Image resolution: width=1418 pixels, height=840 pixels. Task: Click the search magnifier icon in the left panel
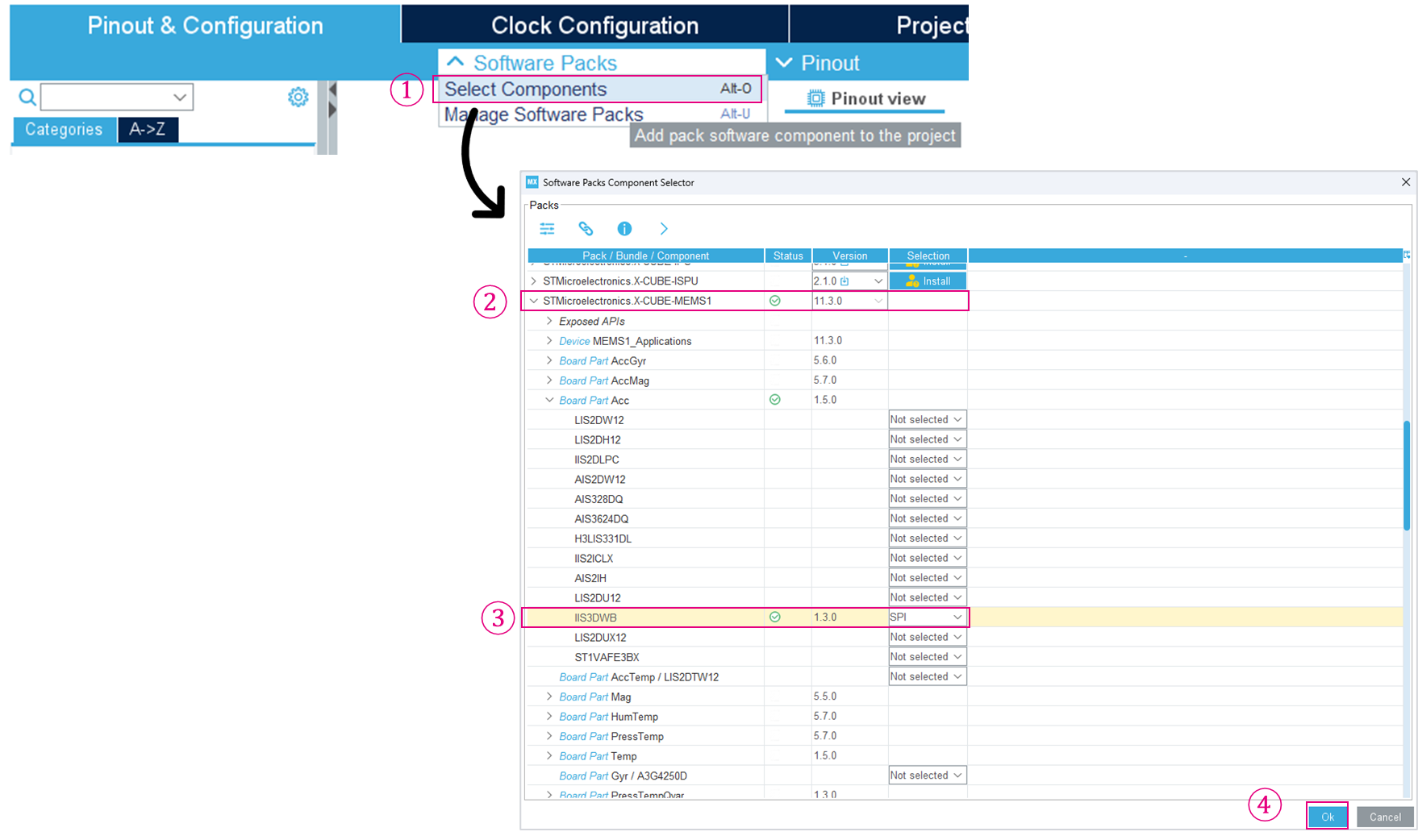coord(27,98)
